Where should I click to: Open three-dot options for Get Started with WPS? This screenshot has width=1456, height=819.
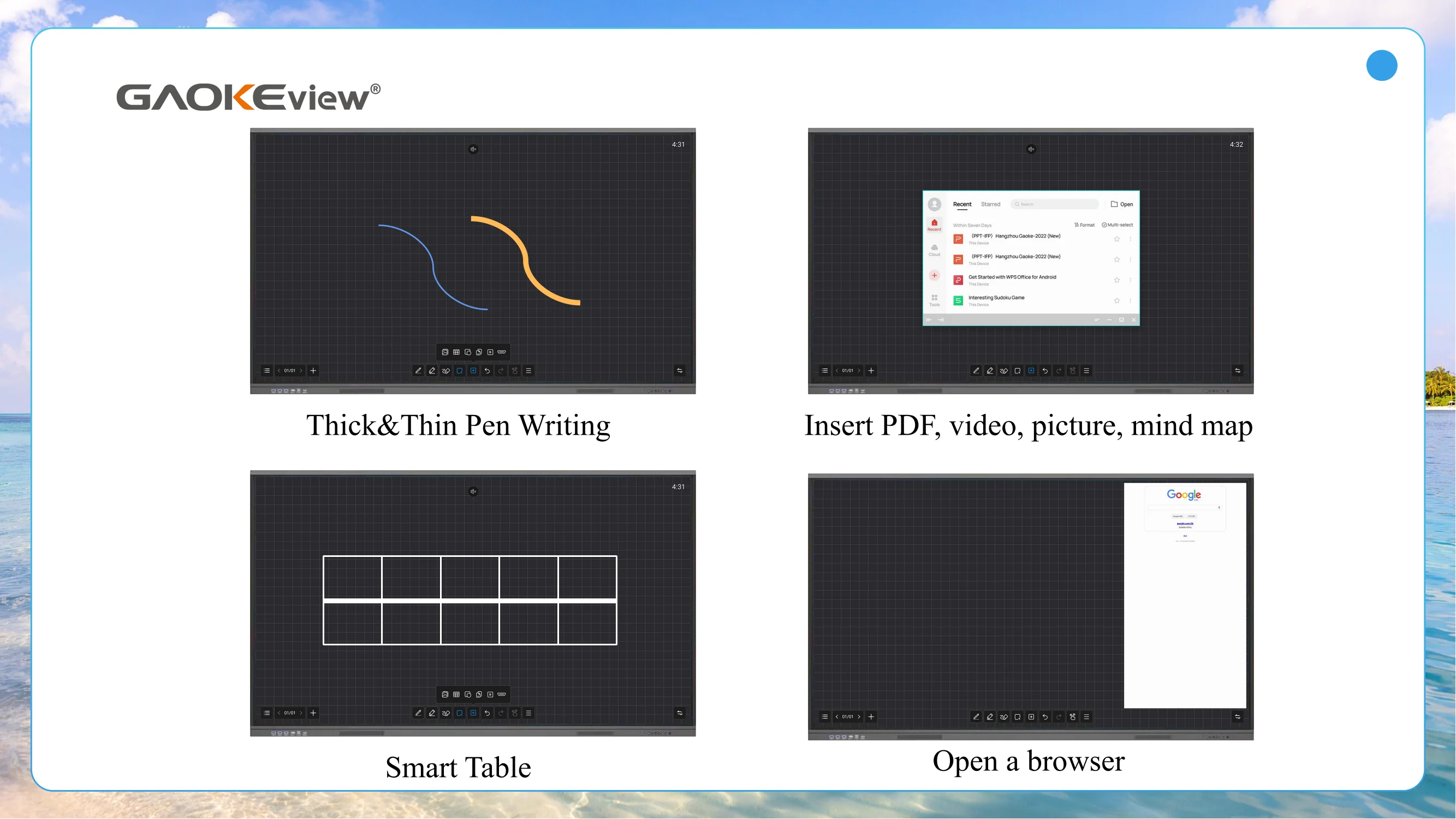1131,280
